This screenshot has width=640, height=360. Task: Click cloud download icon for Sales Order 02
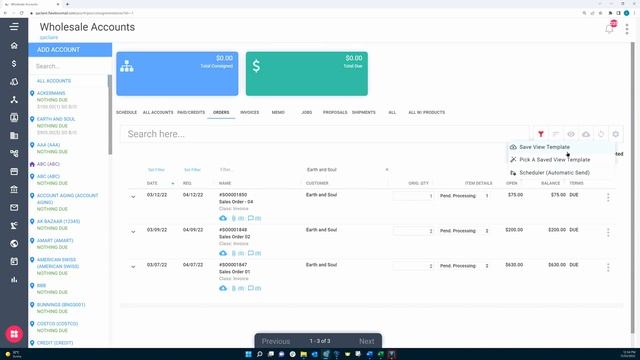(x=223, y=253)
